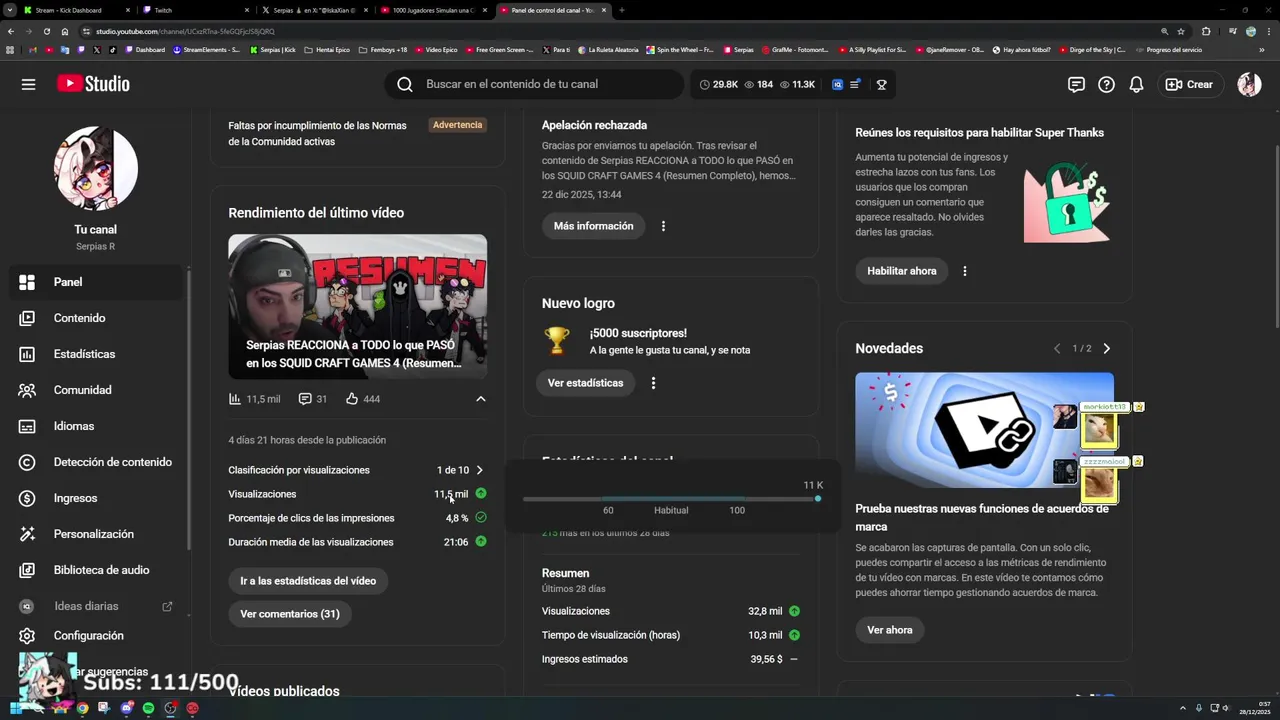
Task: Click Ver estadísticas button
Action: 585,383
